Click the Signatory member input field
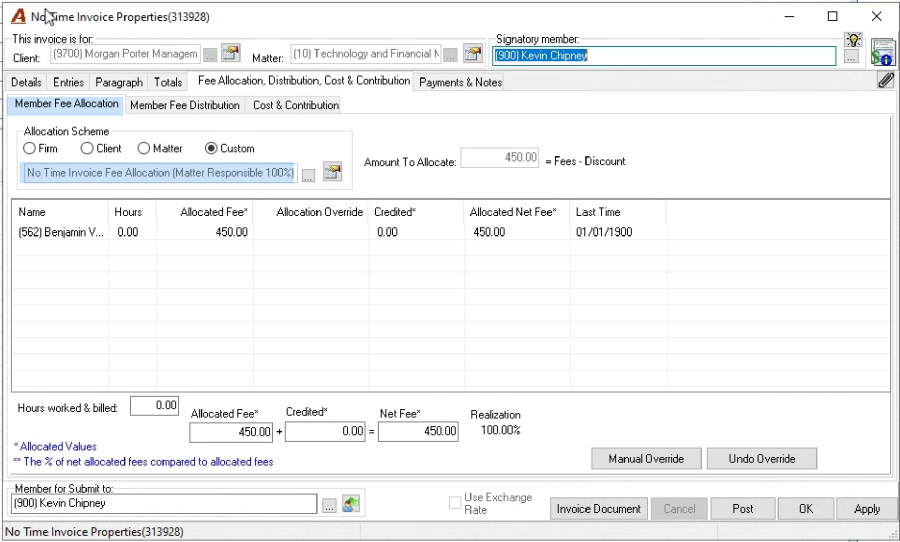The image size is (900, 542). [664, 56]
